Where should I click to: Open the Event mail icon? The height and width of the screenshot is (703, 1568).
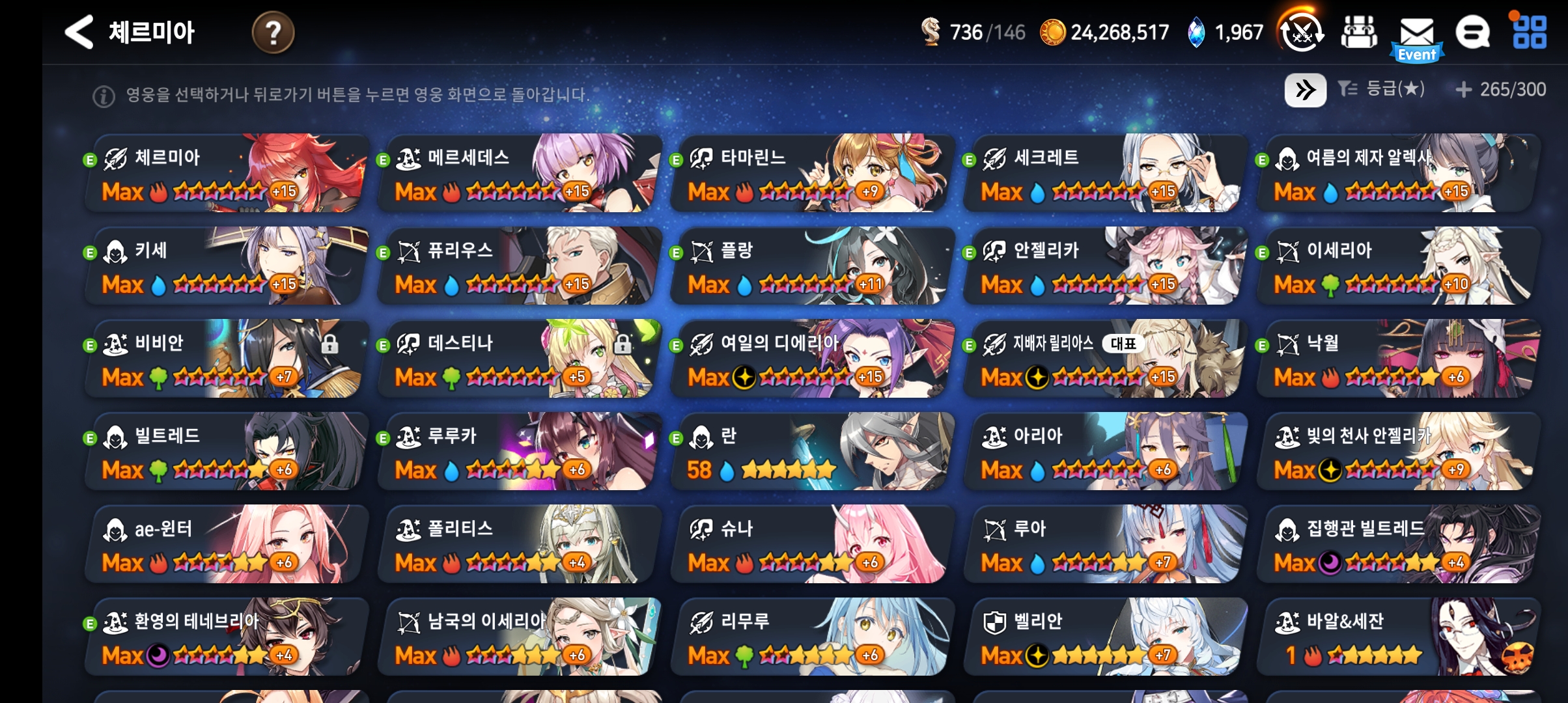pos(1417,38)
